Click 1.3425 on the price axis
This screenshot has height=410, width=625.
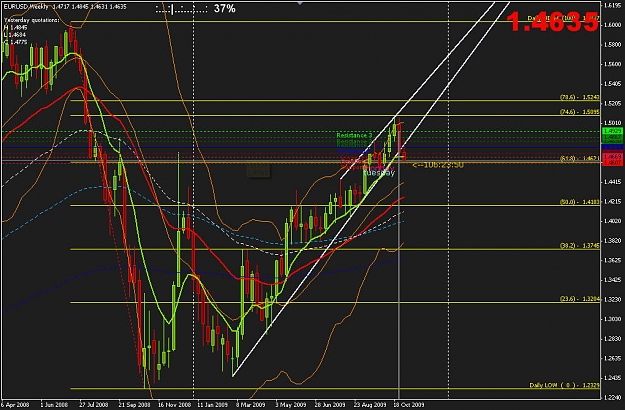(x=614, y=280)
